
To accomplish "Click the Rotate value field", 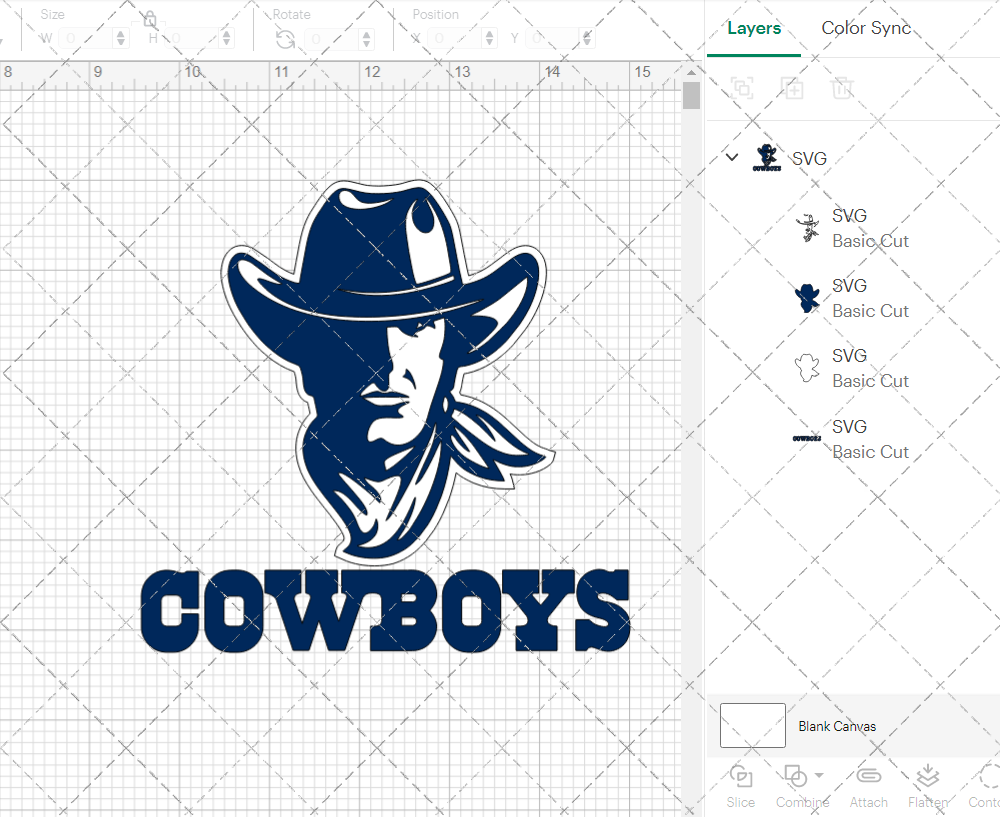I will point(332,39).
